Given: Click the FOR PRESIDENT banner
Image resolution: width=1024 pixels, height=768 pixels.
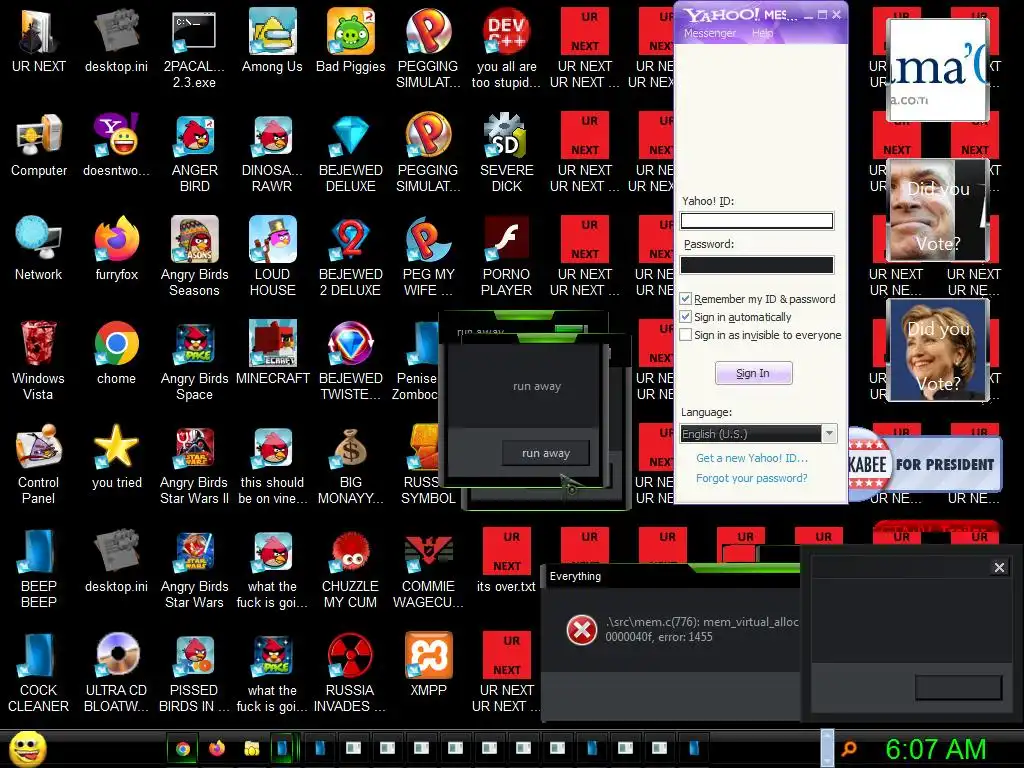Looking at the screenshot, I should (x=925, y=464).
